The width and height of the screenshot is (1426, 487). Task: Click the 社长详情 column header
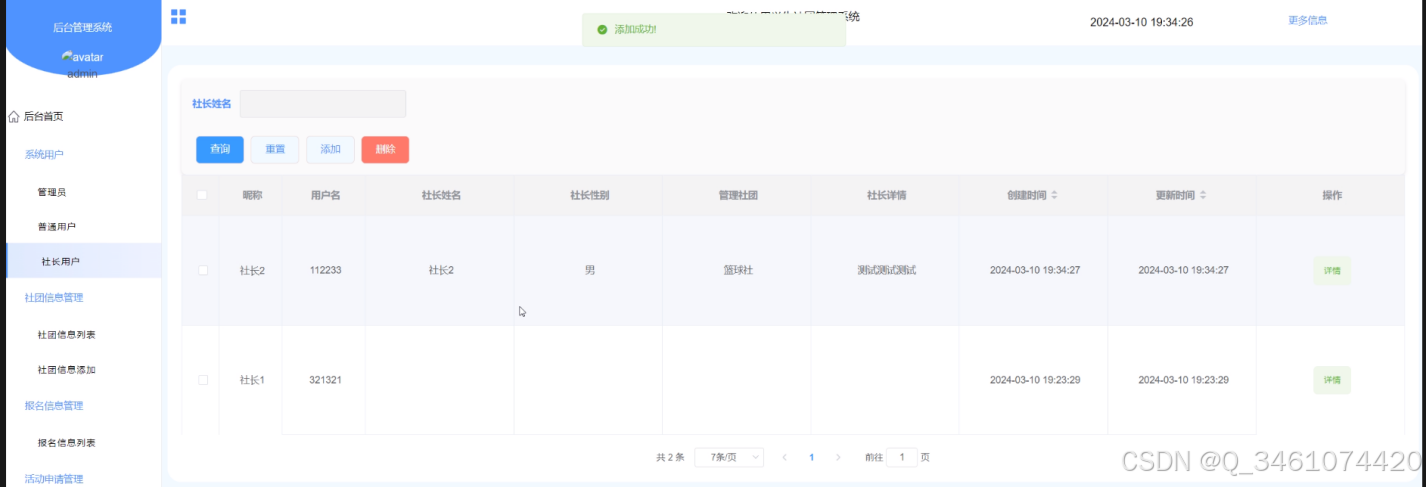tap(886, 195)
